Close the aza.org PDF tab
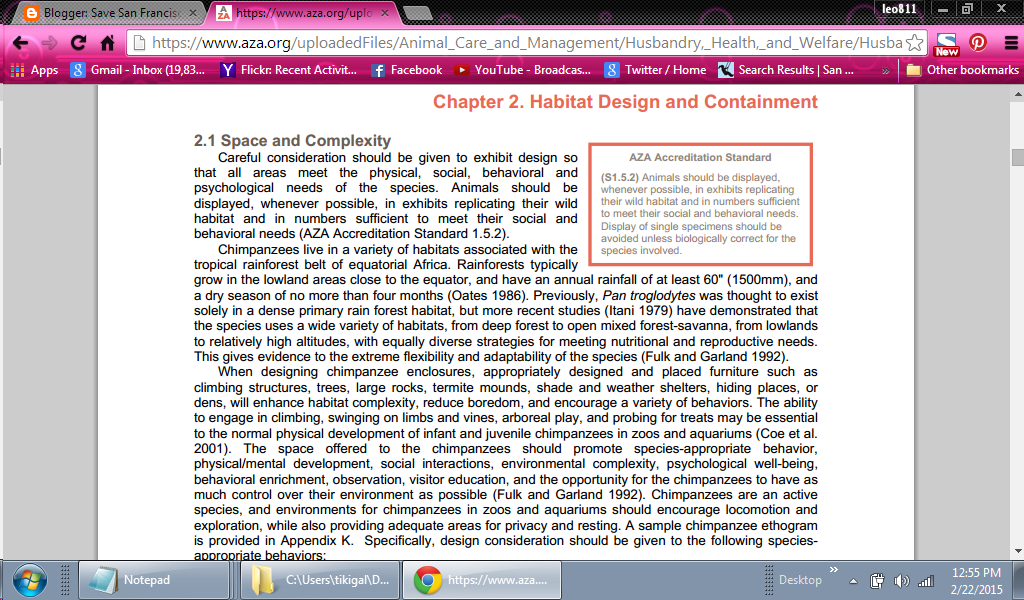Viewport: 1024px width, 600px height. click(x=385, y=12)
